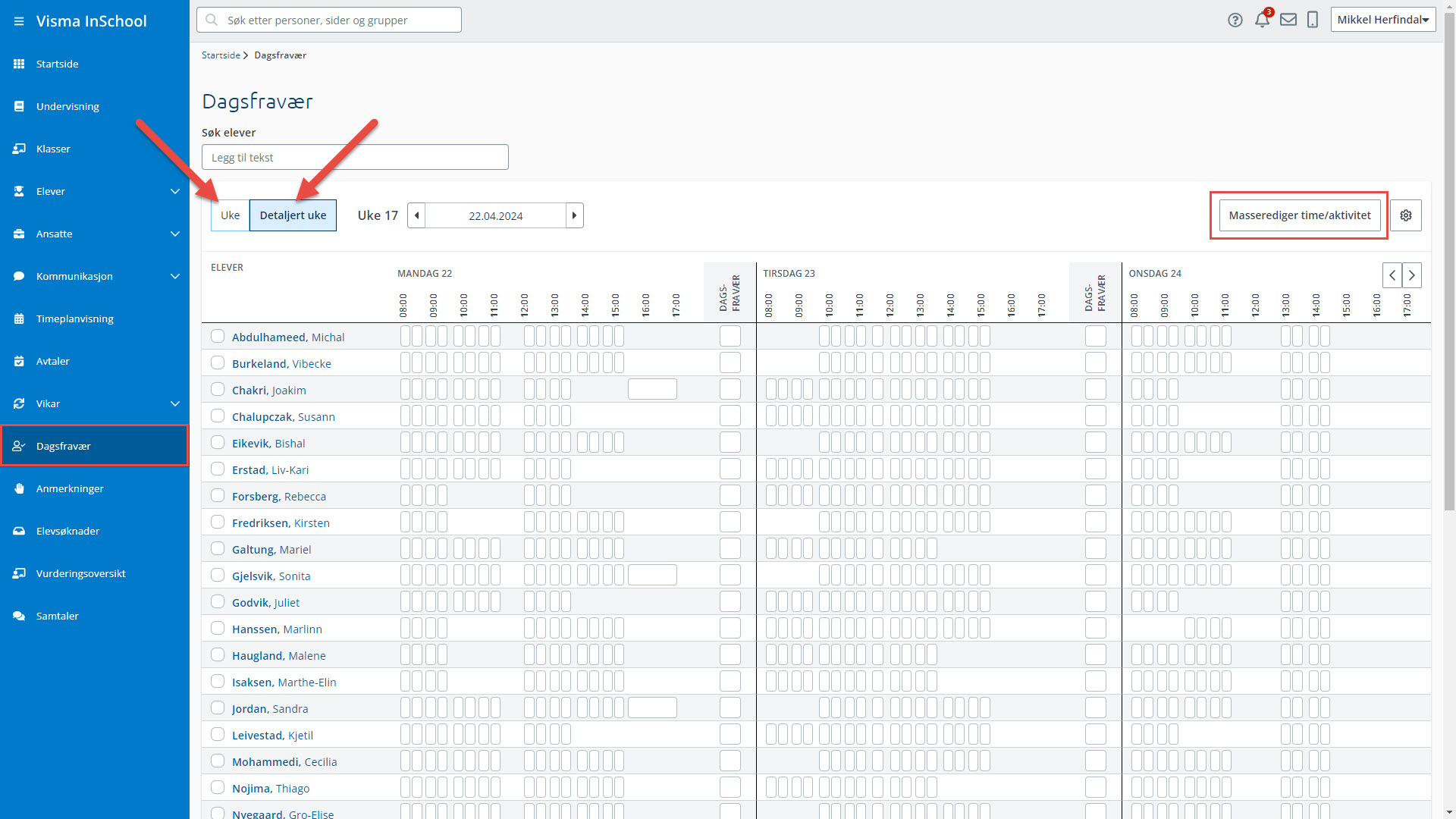Viewport: 1456px width, 819px height.
Task: Go to next week arrow
Action: coord(575,215)
